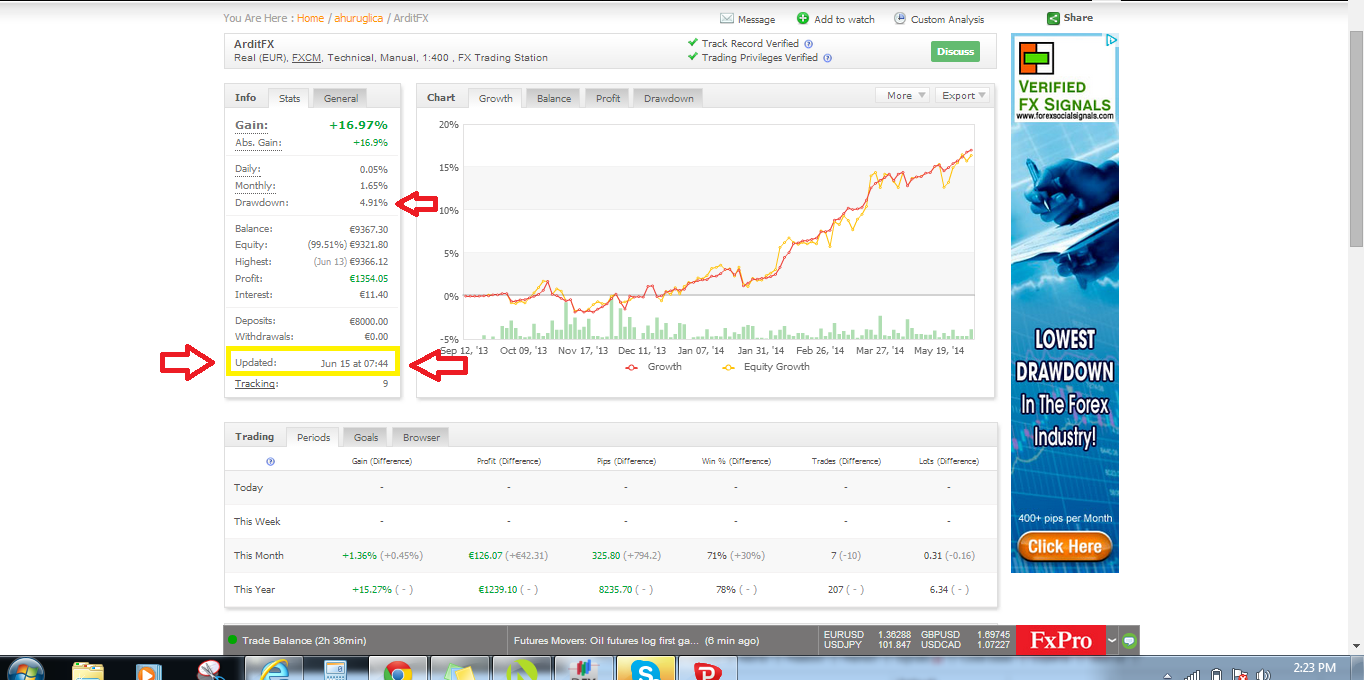Click the taskbar clock showing 2:23 PM
The height and width of the screenshot is (680, 1364).
1314,668
